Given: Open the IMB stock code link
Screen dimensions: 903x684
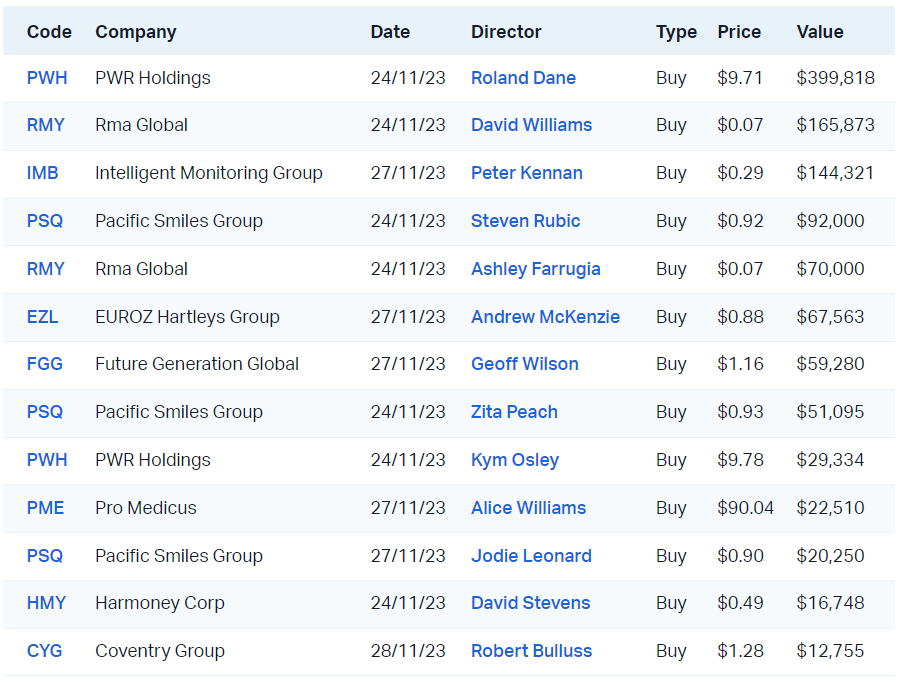Looking at the screenshot, I should pos(42,173).
